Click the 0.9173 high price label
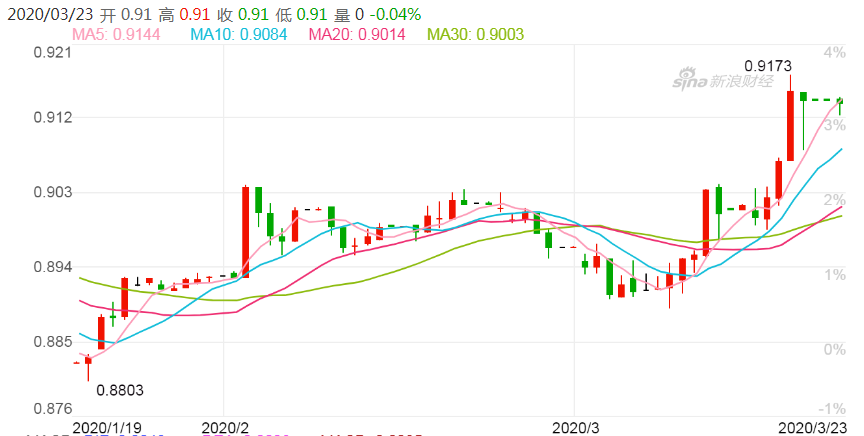Screen dimensions: 864x436 click(x=768, y=66)
